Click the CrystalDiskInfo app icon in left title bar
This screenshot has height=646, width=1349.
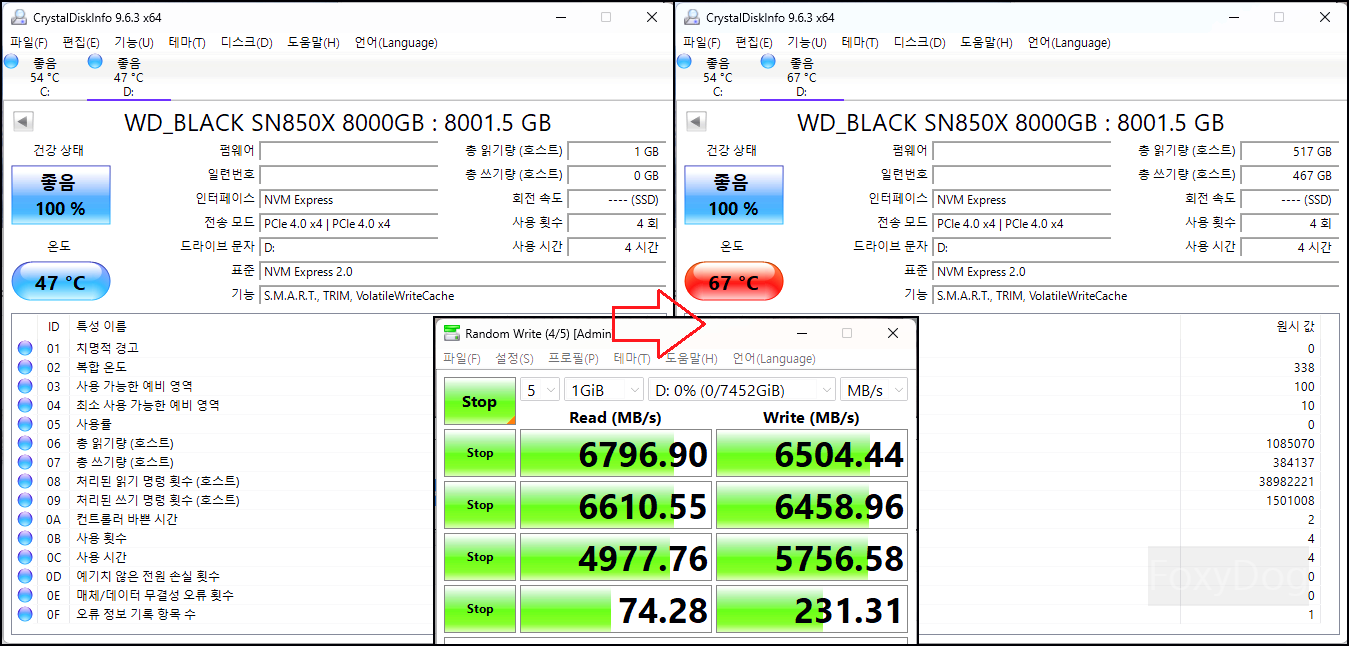point(19,17)
